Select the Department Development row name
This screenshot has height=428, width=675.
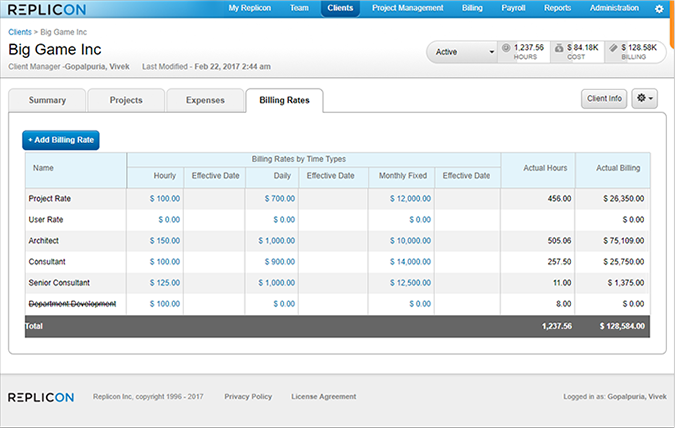[x=72, y=303]
